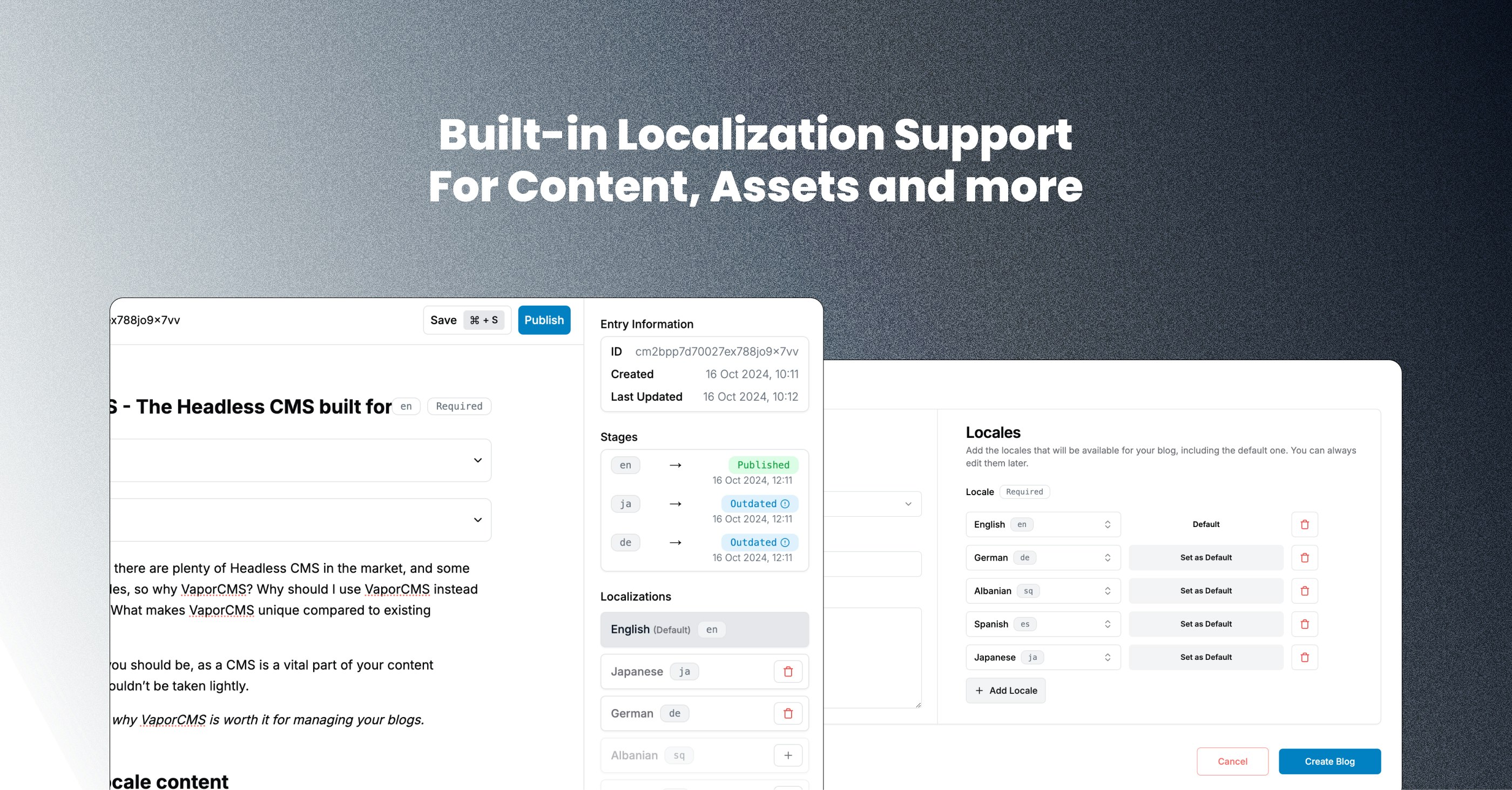Click the Published status badge for en
The width and height of the screenshot is (1512, 790).
pos(763,465)
